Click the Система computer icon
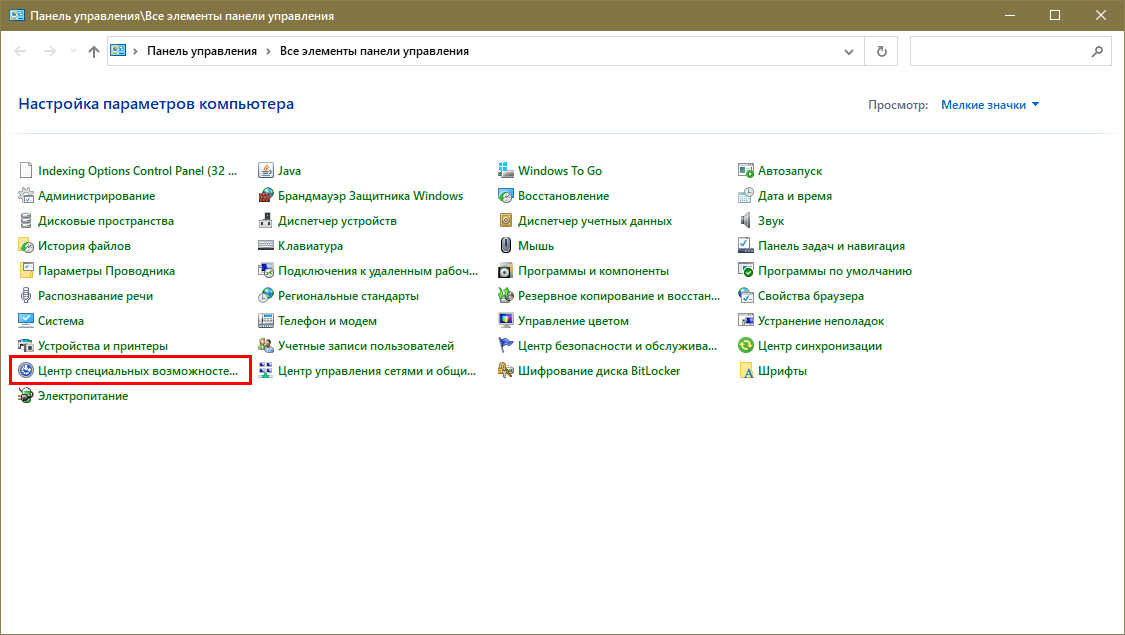The width and height of the screenshot is (1125, 635). click(x=26, y=321)
